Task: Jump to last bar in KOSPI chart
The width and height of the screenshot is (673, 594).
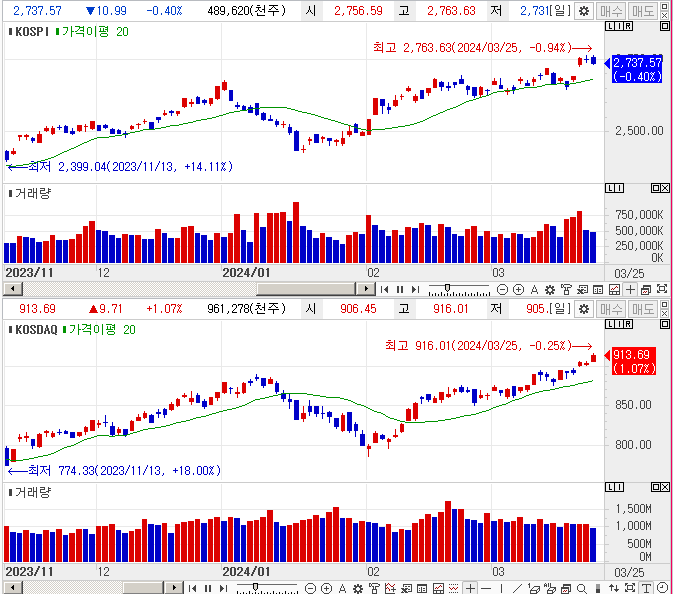Action: (415, 290)
